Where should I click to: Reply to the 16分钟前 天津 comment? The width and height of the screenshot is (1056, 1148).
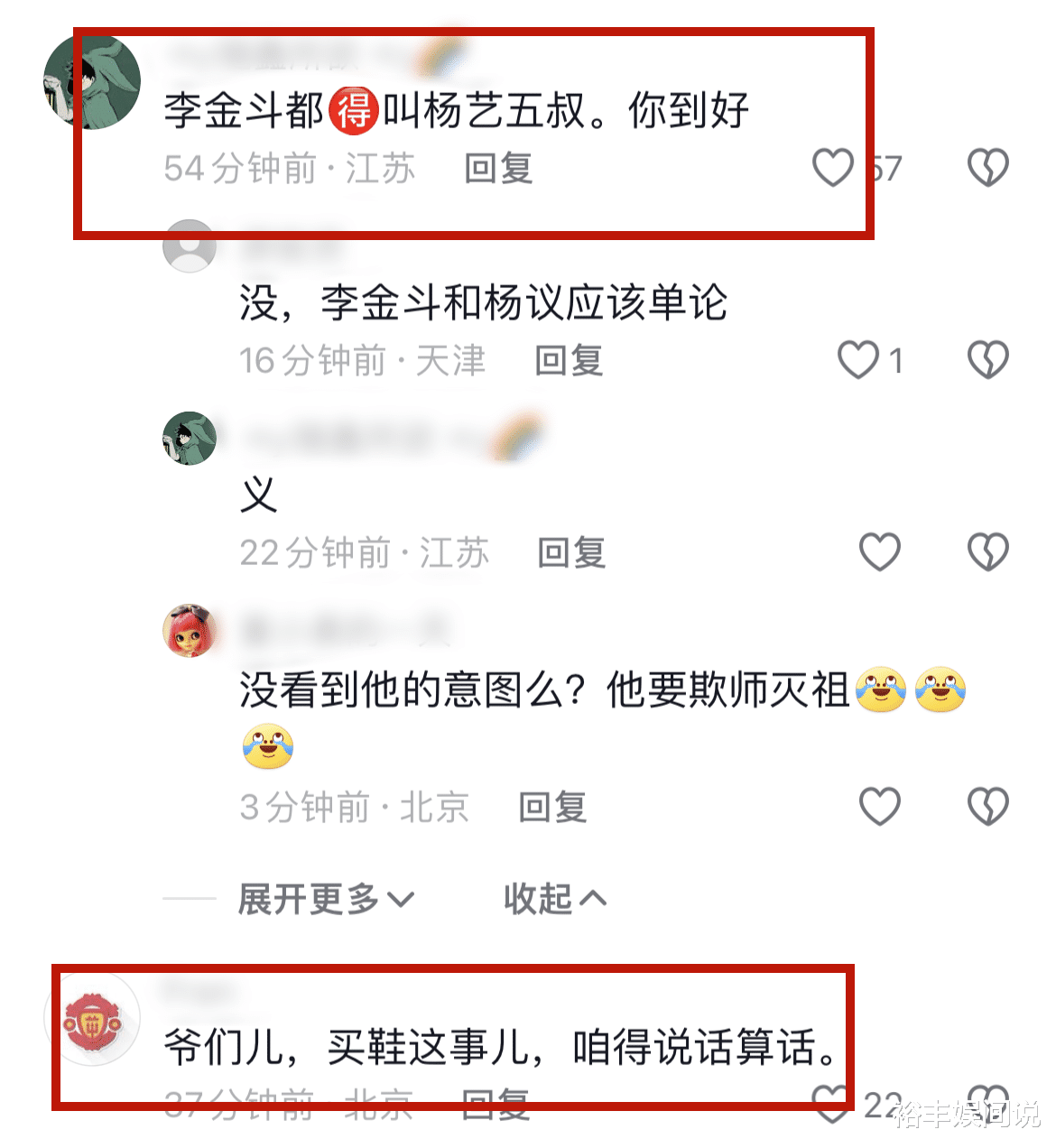569,361
